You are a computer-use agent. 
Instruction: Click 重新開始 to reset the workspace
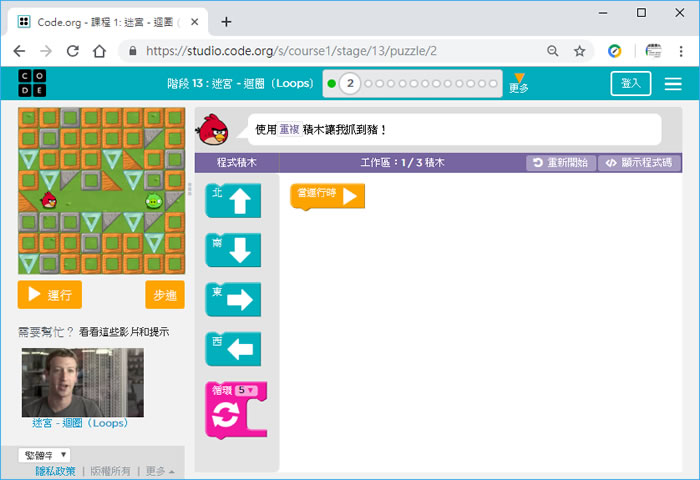tap(561, 163)
